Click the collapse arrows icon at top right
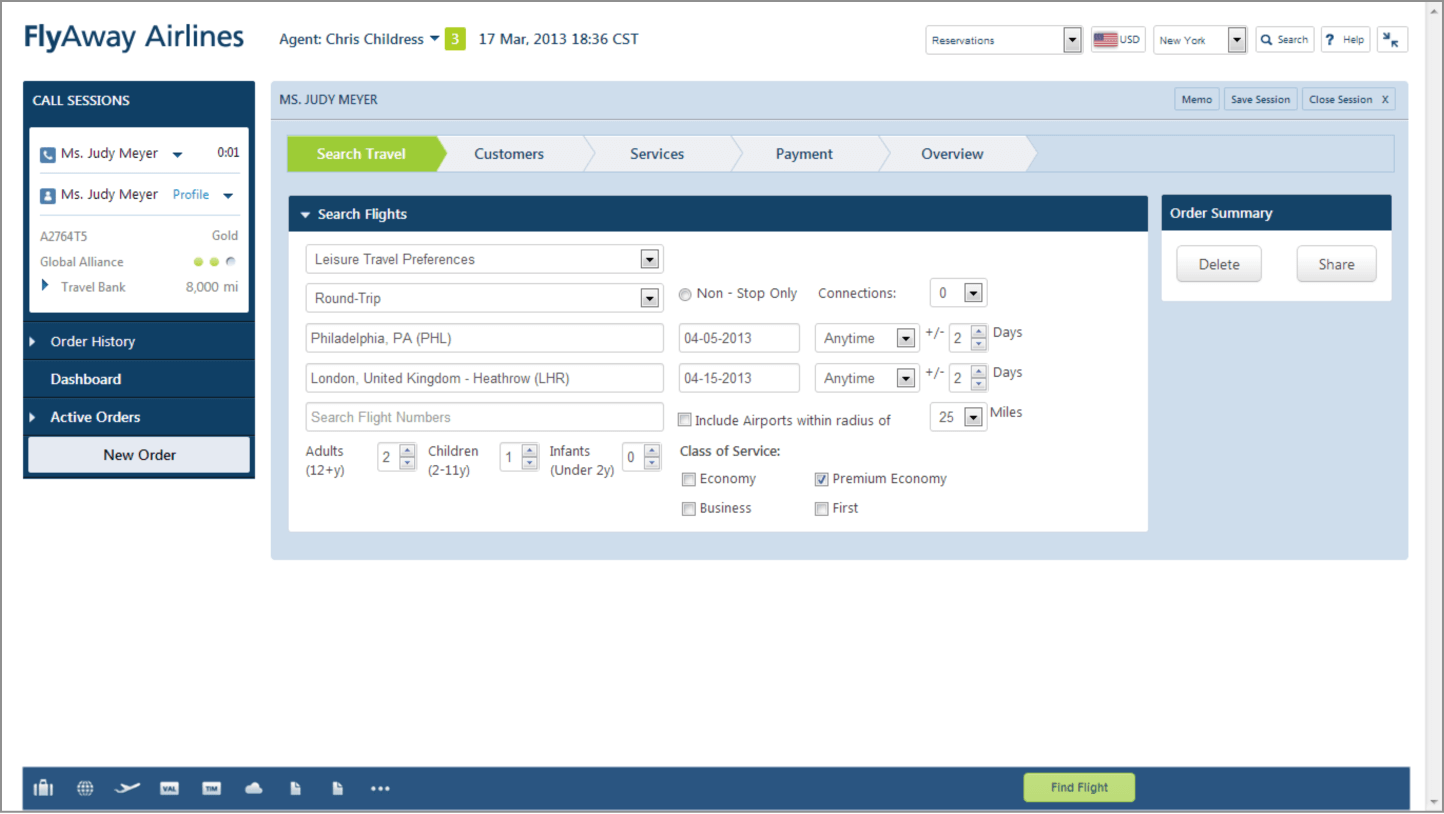This screenshot has height=814, width=1444. tap(1392, 40)
